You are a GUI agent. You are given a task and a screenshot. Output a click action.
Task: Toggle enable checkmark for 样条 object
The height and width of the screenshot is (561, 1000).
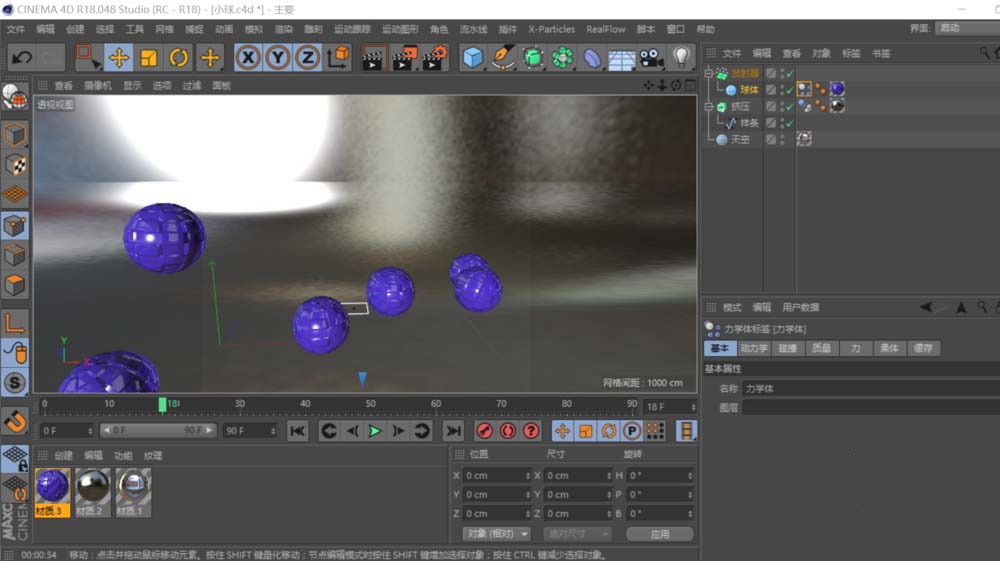coord(789,123)
